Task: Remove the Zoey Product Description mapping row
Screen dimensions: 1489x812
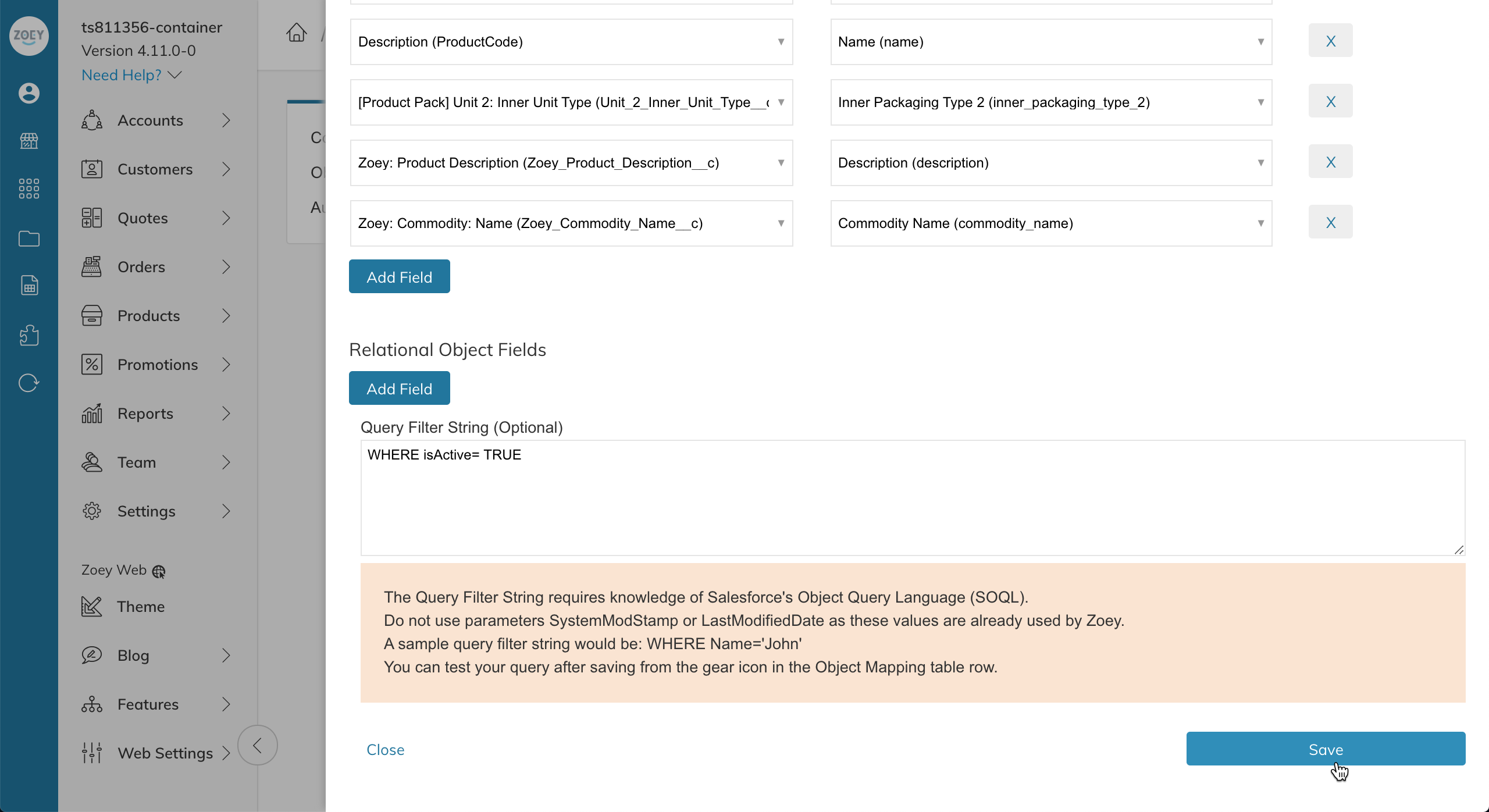Action: [x=1330, y=162]
